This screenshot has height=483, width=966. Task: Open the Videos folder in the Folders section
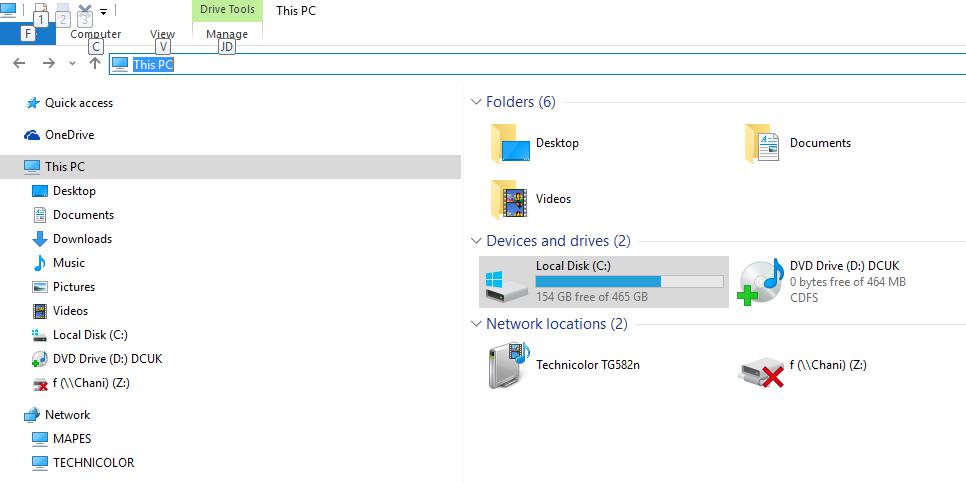pos(531,199)
